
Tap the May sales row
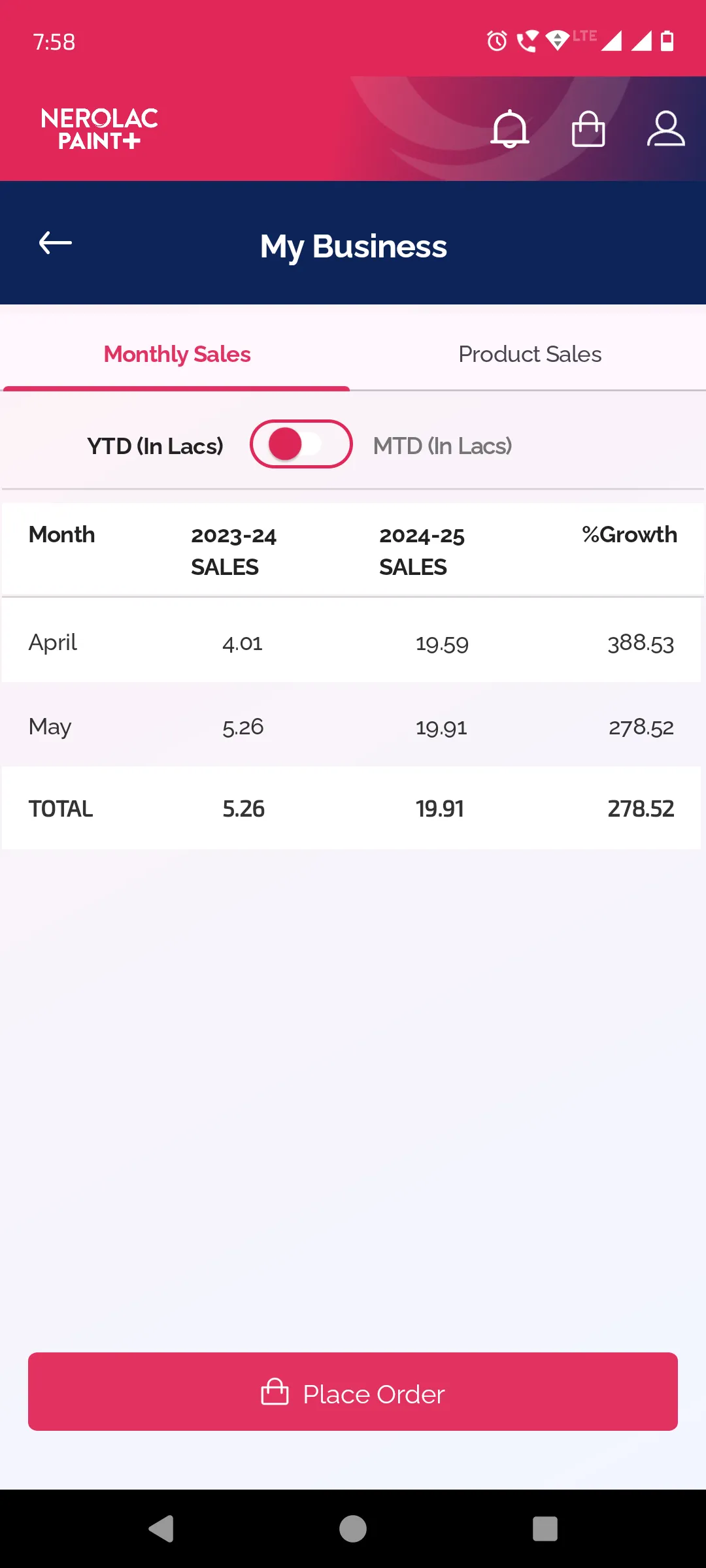tap(352, 727)
